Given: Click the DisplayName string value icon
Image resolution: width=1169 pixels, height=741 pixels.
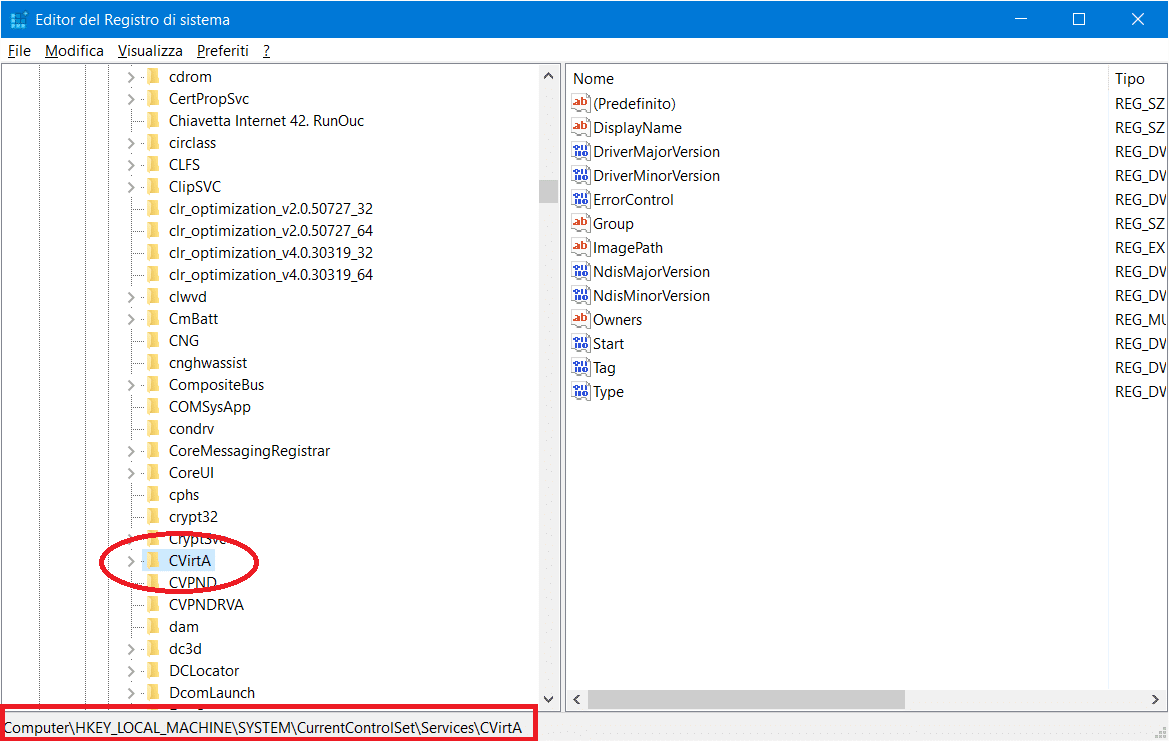Looking at the screenshot, I should [580, 127].
